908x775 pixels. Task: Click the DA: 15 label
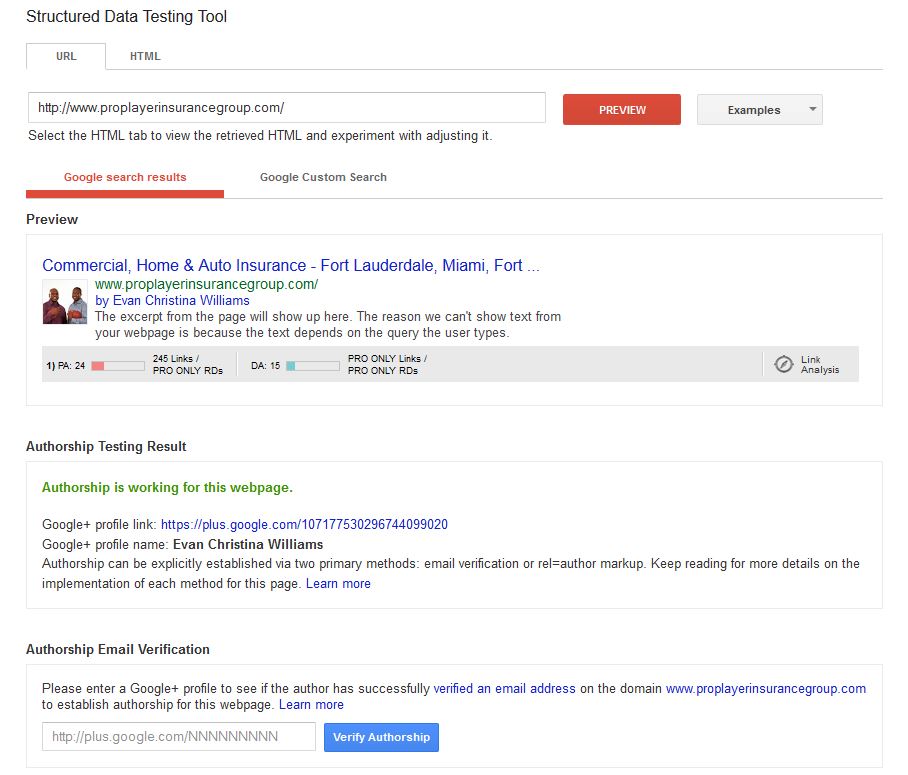coord(265,365)
